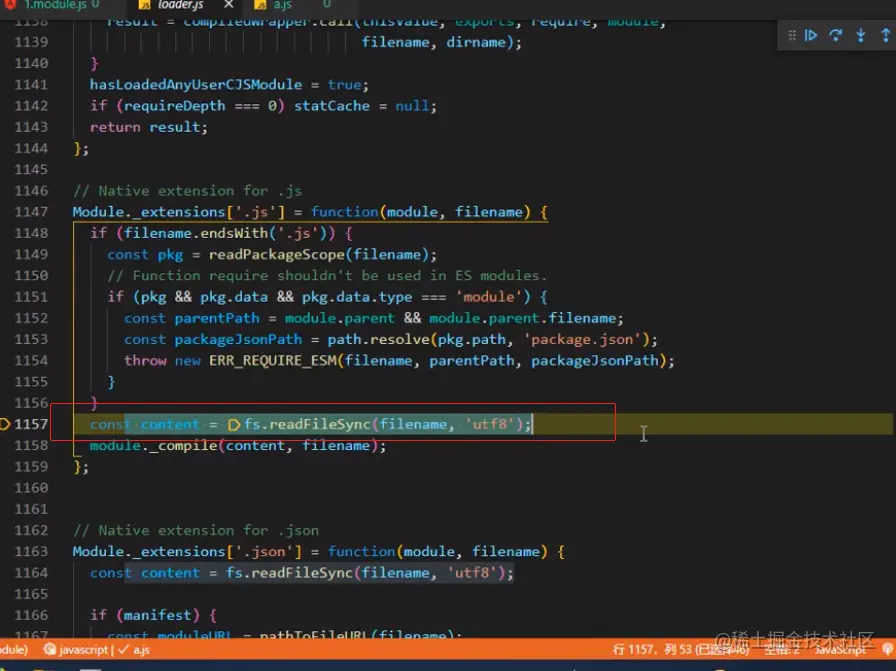Click 'packageJsonPath' declaration on line 1153
Screen dimensions: 896x671
pyautogui.click(x=238, y=340)
